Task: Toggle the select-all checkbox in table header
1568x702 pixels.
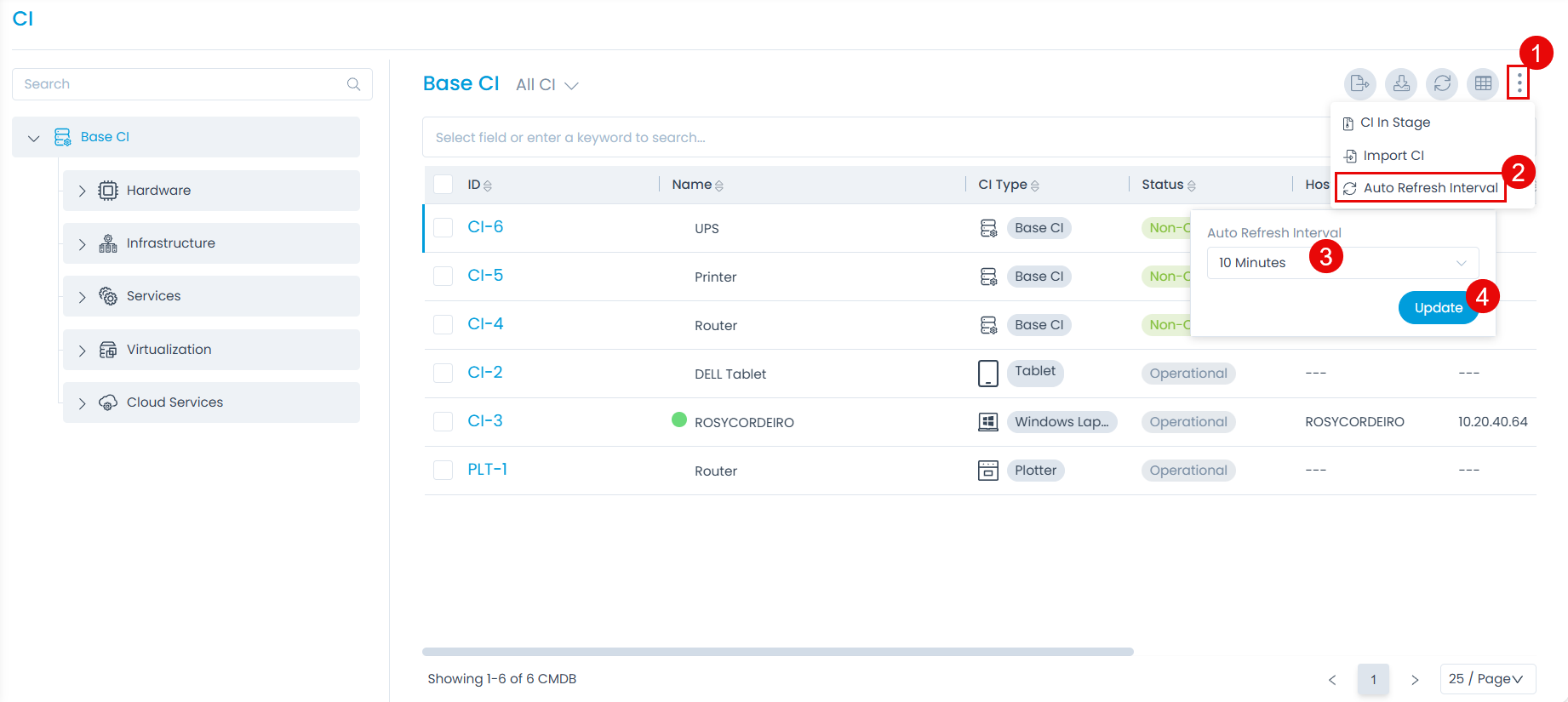Action: [x=443, y=185]
